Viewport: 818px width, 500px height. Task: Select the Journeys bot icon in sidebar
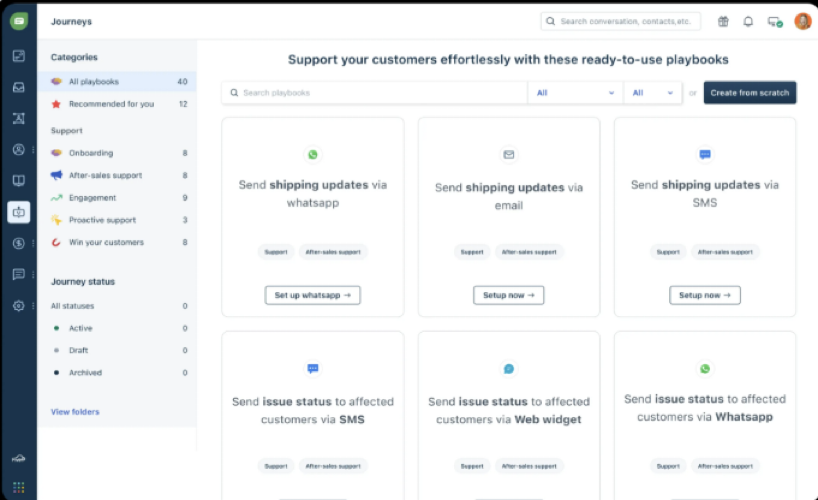19,212
